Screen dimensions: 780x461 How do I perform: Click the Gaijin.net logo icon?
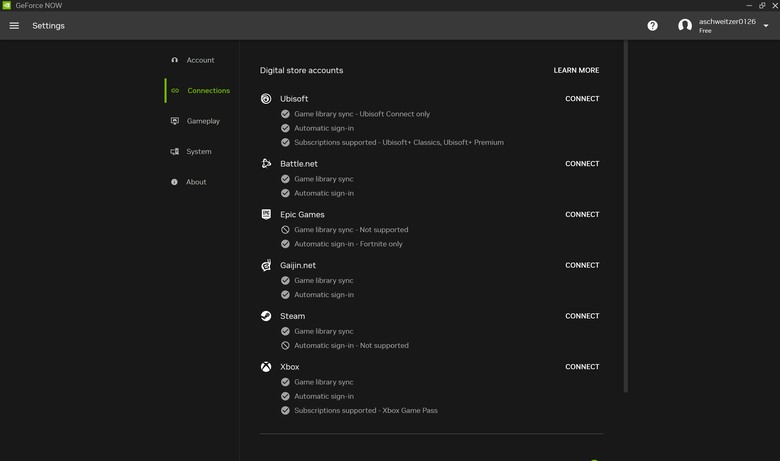click(266, 265)
